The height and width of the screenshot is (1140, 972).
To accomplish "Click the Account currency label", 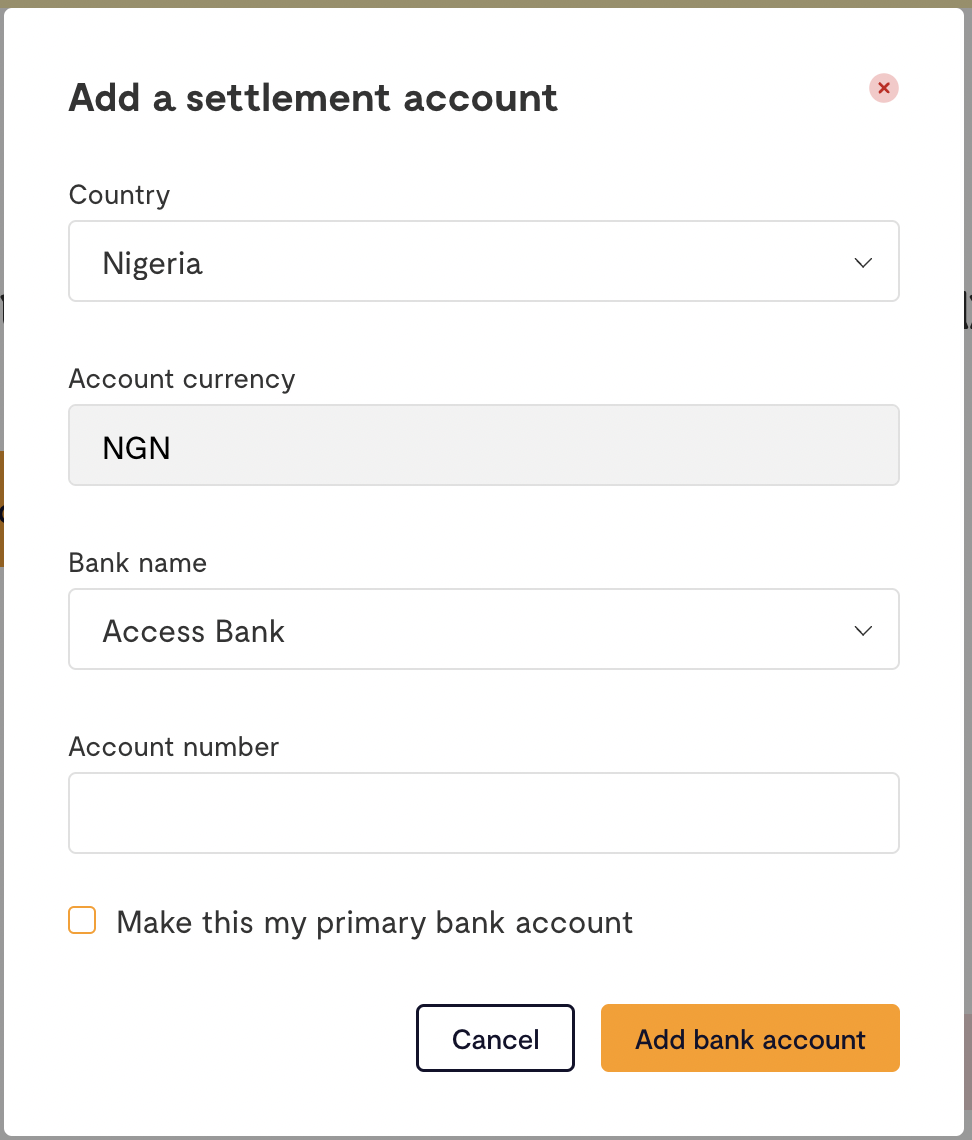I will 182,379.
